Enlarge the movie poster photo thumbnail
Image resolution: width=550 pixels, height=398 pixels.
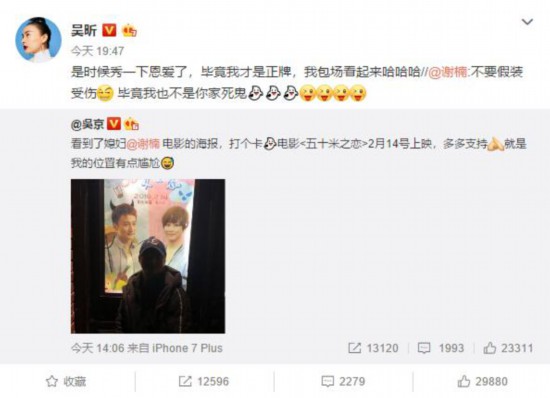click(148, 256)
